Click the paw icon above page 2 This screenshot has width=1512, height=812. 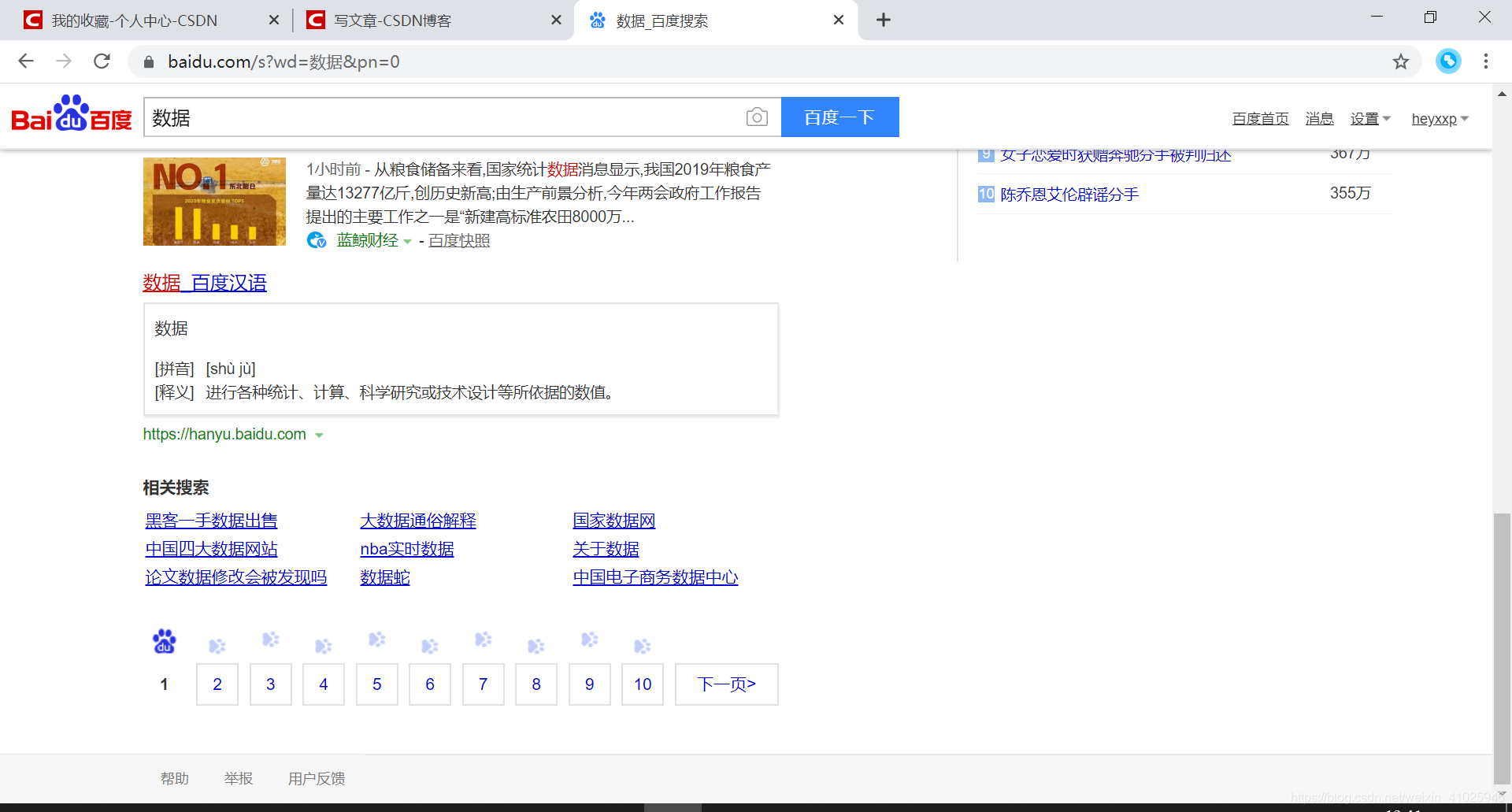click(217, 647)
